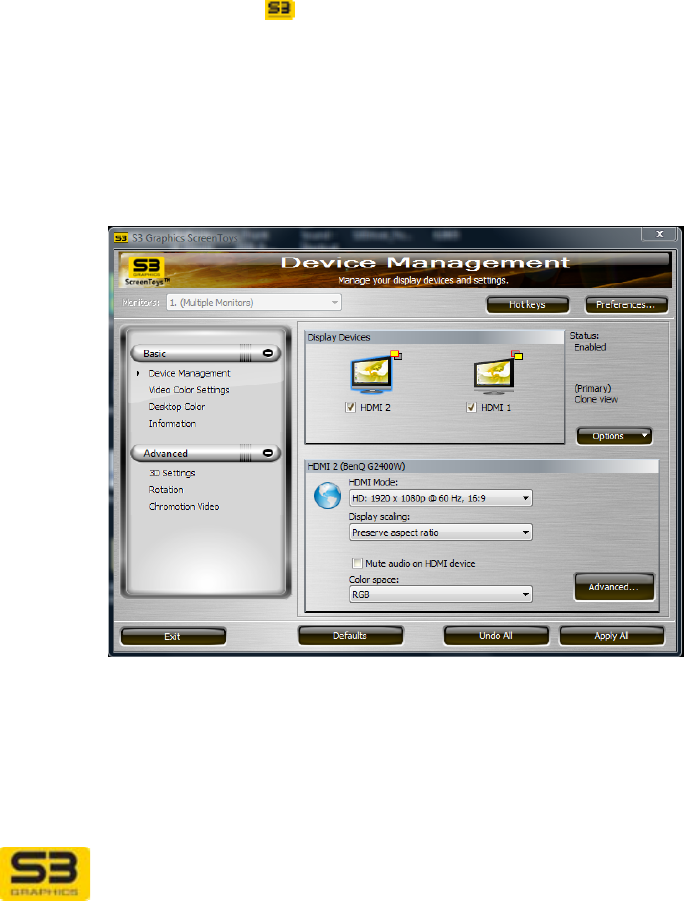Click the Hotkeys button
Viewport: 684px width, 901px height.
point(528,305)
